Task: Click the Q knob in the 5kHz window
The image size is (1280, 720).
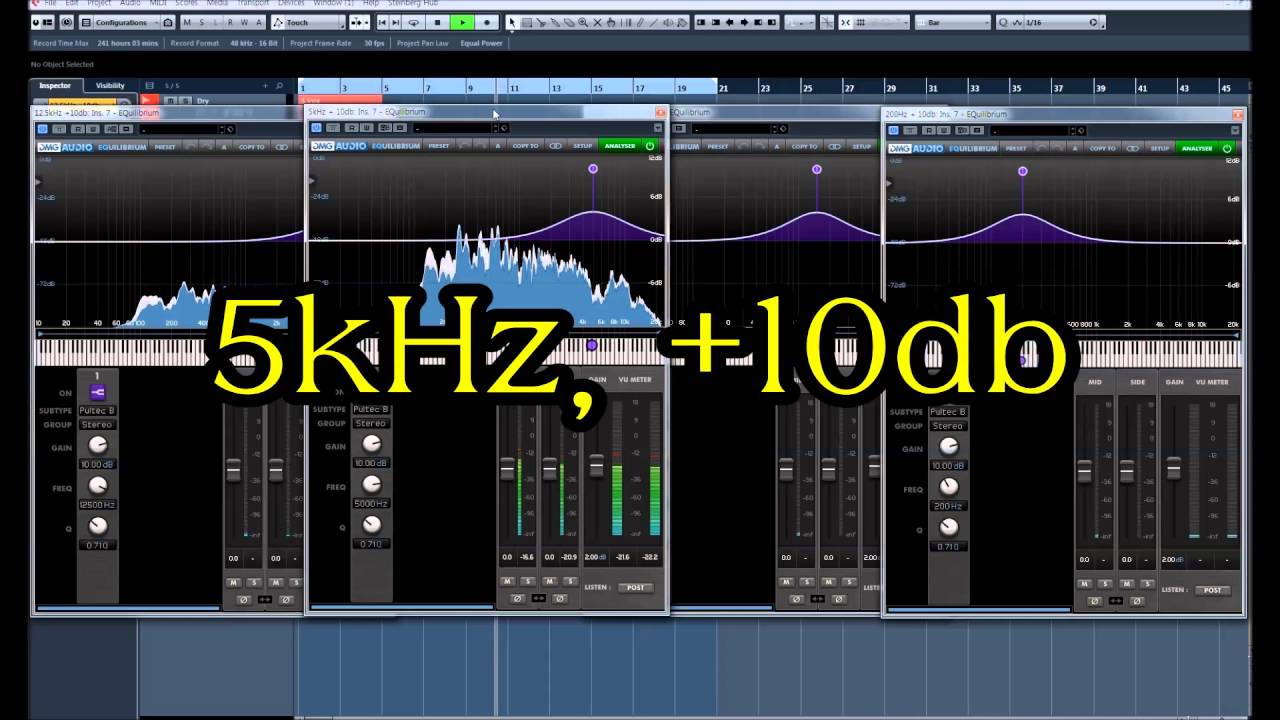Action: point(371,525)
